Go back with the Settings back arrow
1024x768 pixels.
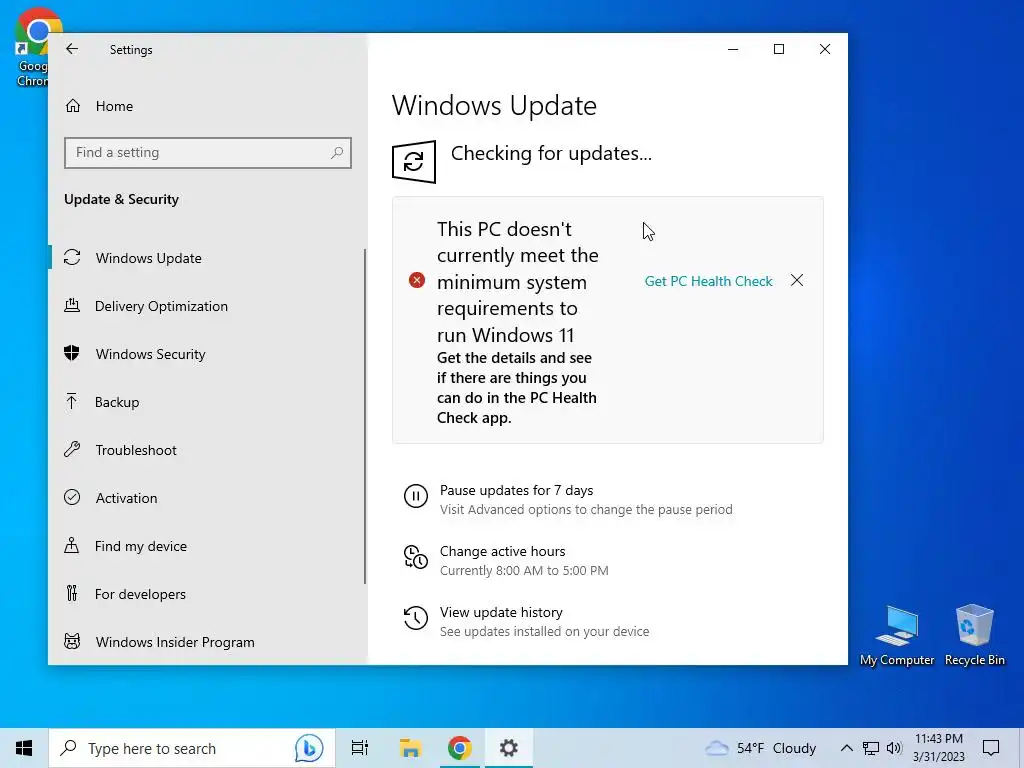pyautogui.click(x=72, y=49)
